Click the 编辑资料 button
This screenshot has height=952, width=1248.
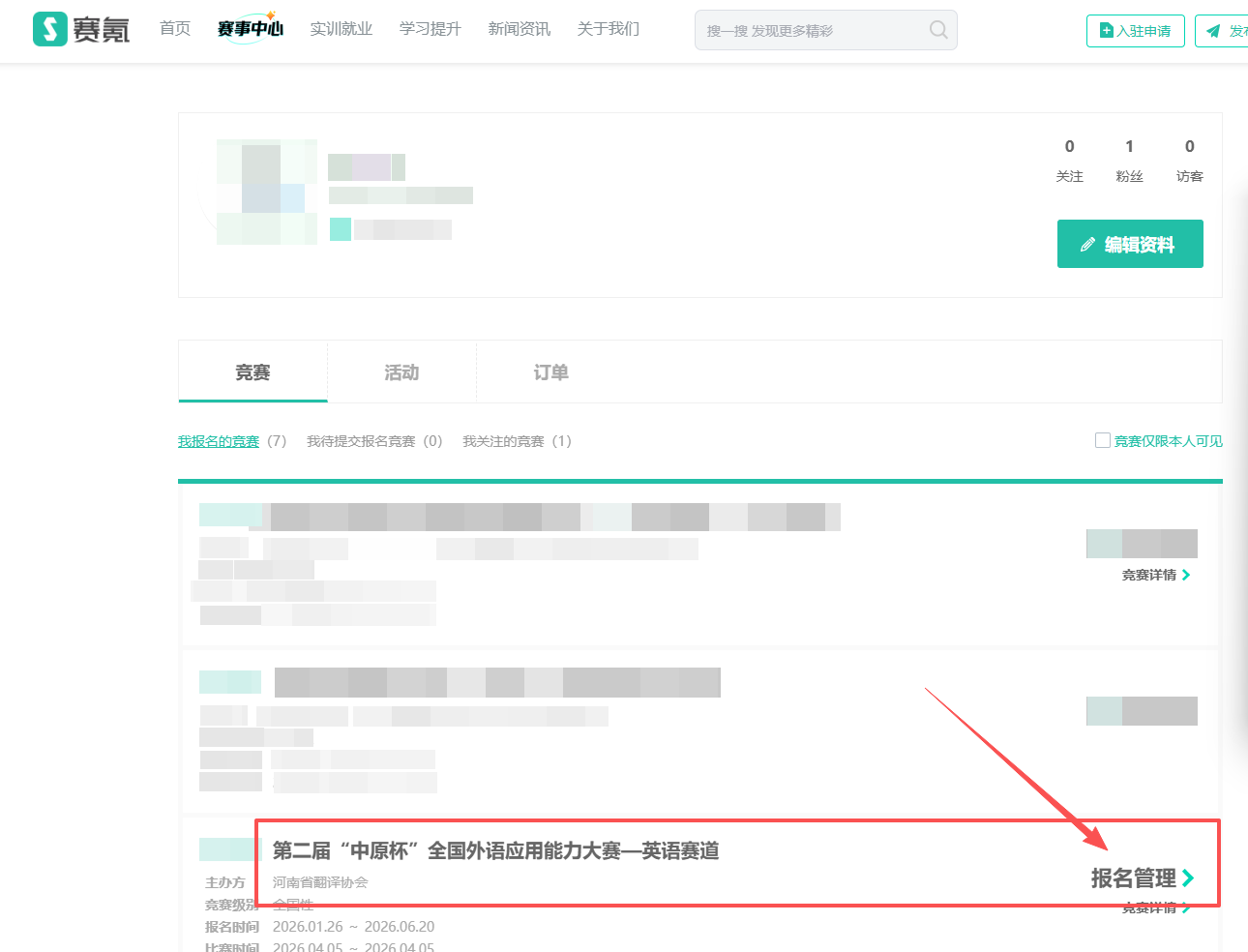tap(1129, 244)
